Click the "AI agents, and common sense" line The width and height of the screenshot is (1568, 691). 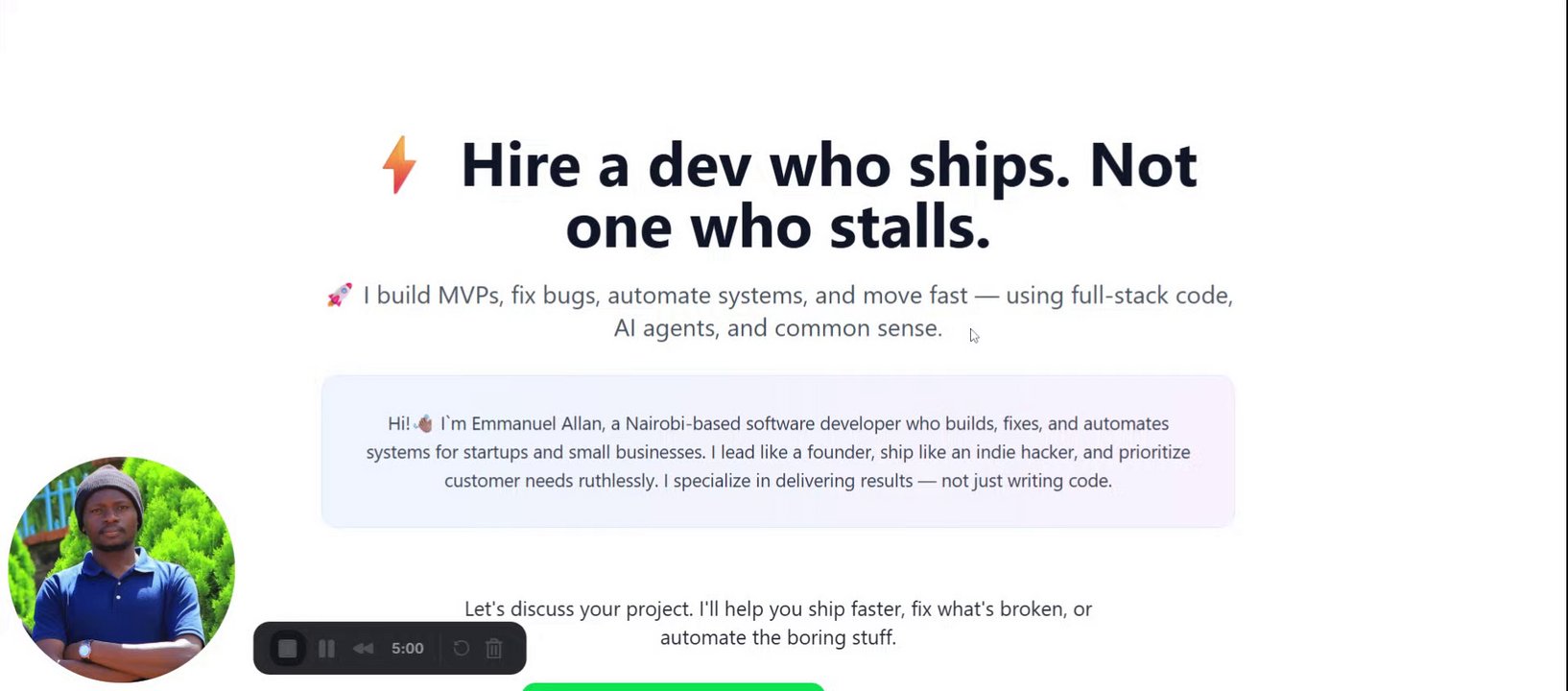(777, 328)
